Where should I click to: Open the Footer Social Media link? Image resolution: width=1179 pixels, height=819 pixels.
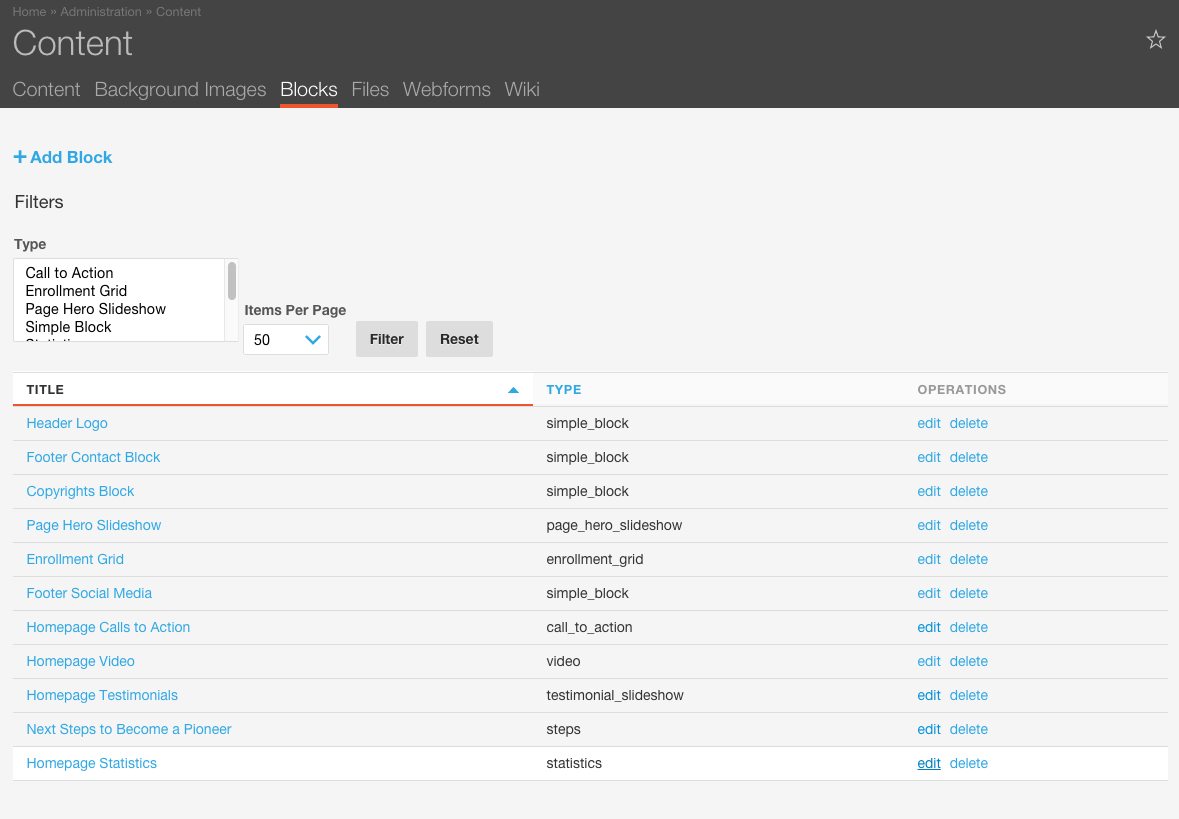[89, 593]
